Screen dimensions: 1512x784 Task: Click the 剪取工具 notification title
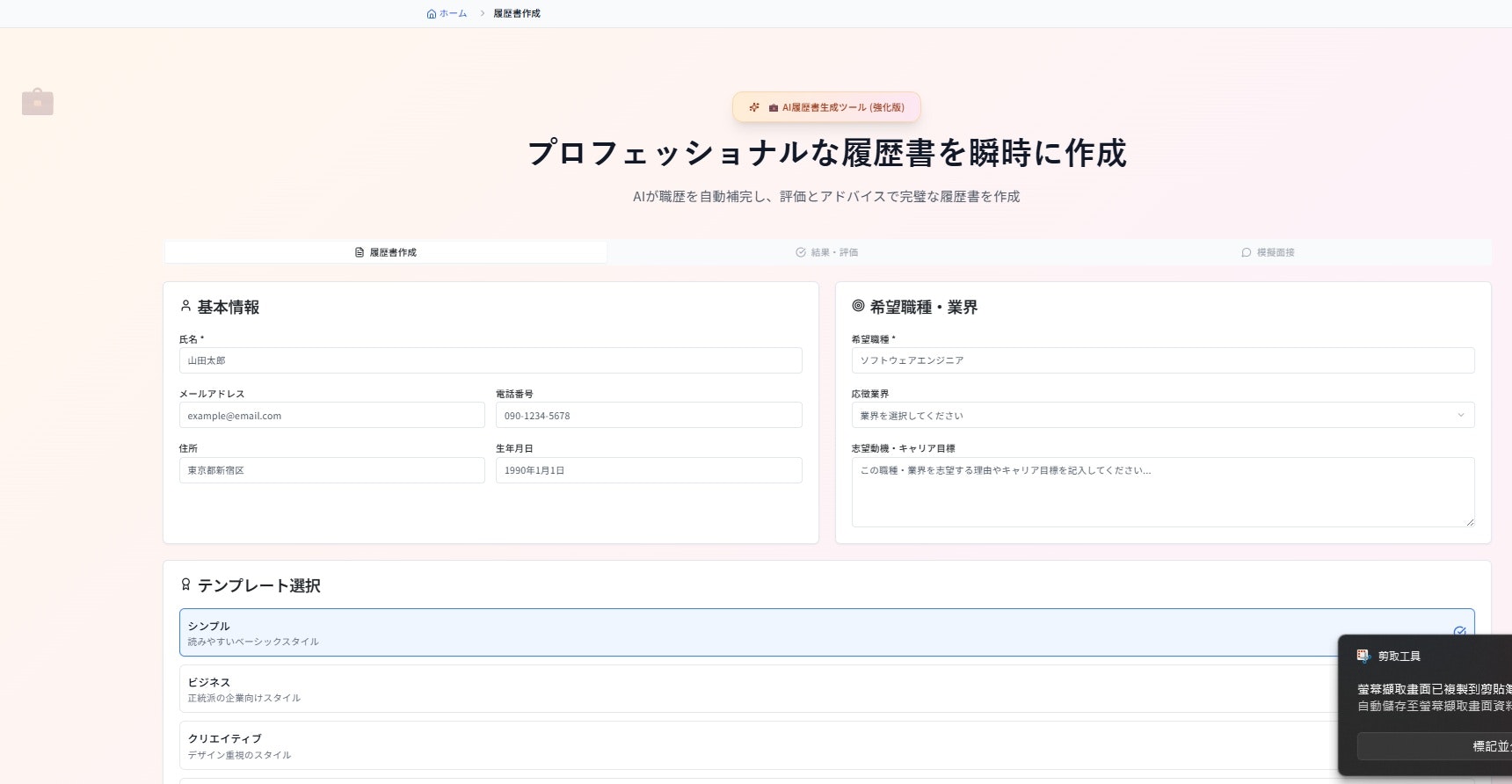[1399, 657]
